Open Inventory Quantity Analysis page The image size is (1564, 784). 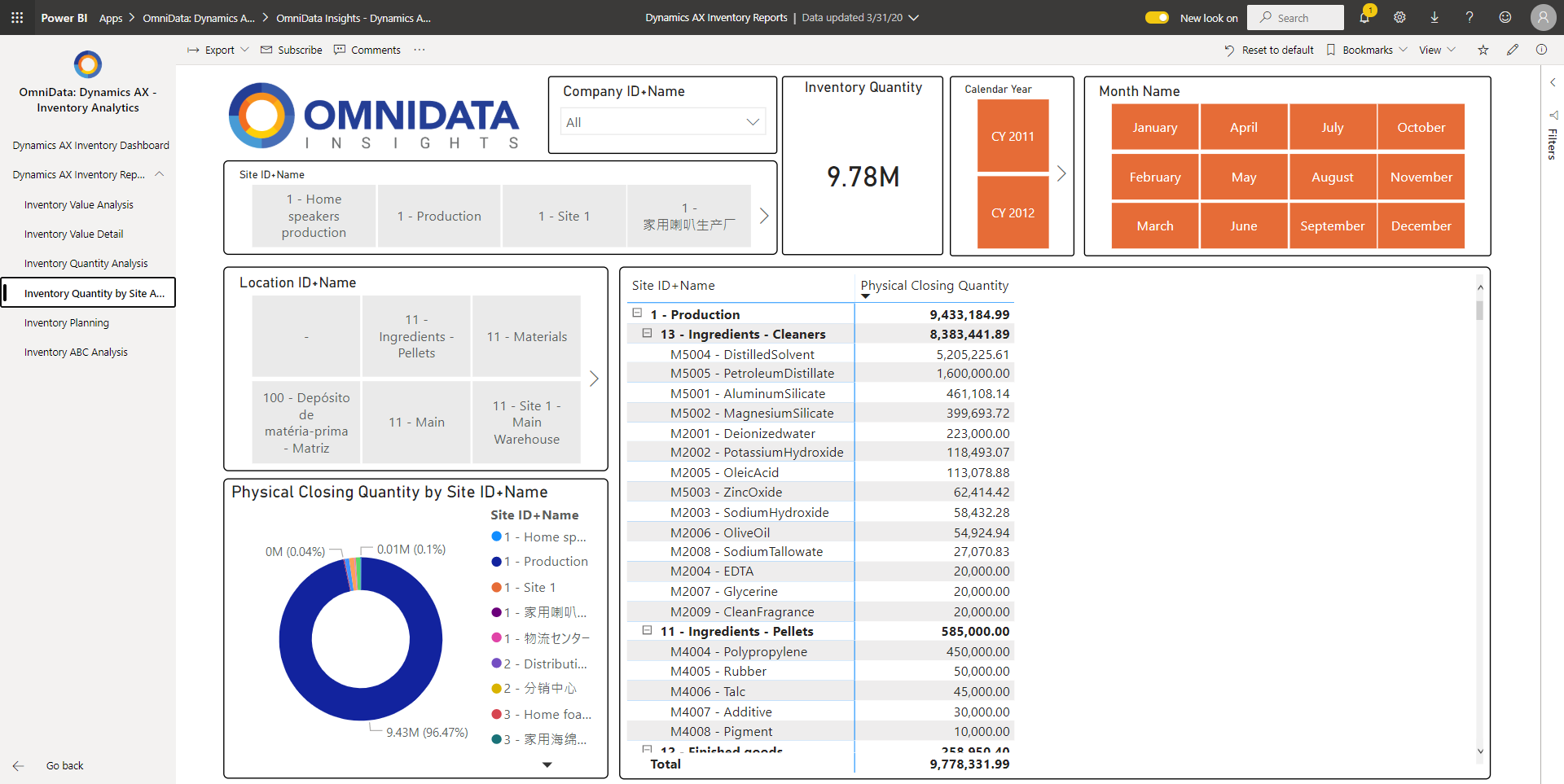[86, 263]
